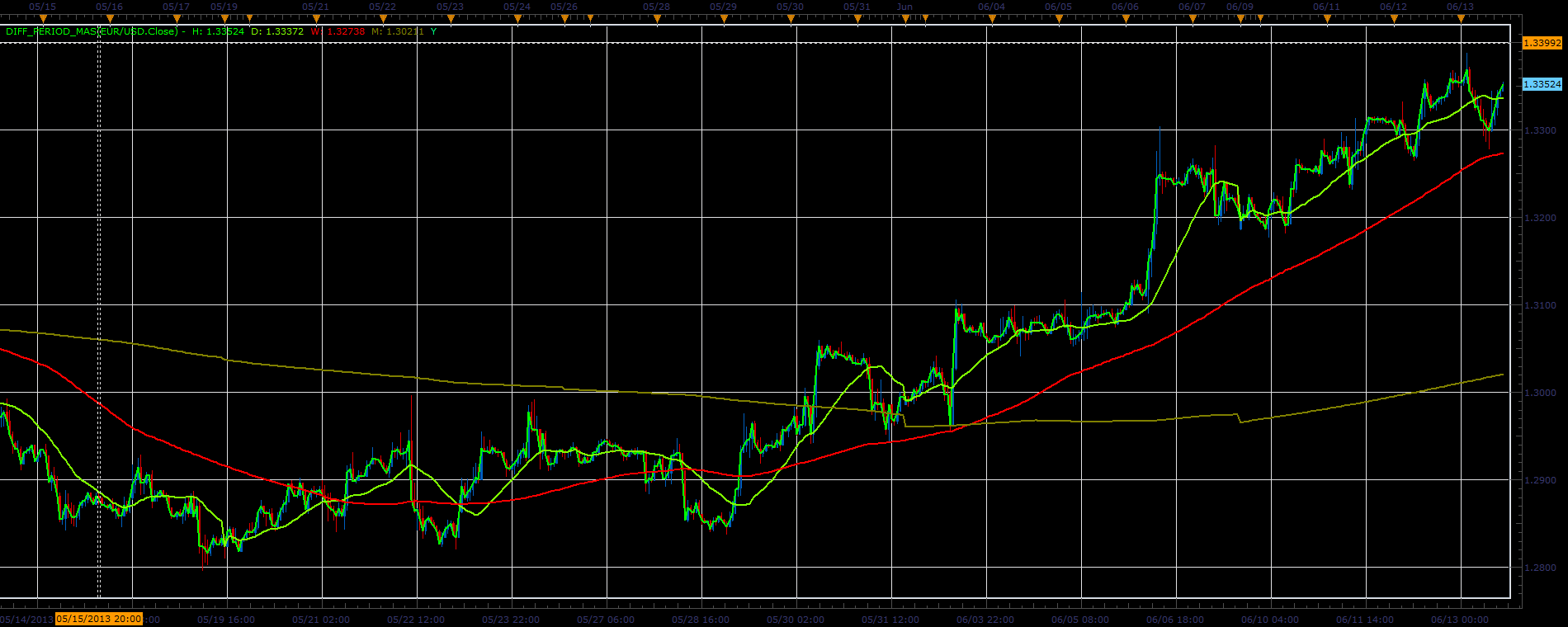The height and width of the screenshot is (627, 1568).
Task: Click the 06/09 date label on top axis
Action: pos(1240,7)
